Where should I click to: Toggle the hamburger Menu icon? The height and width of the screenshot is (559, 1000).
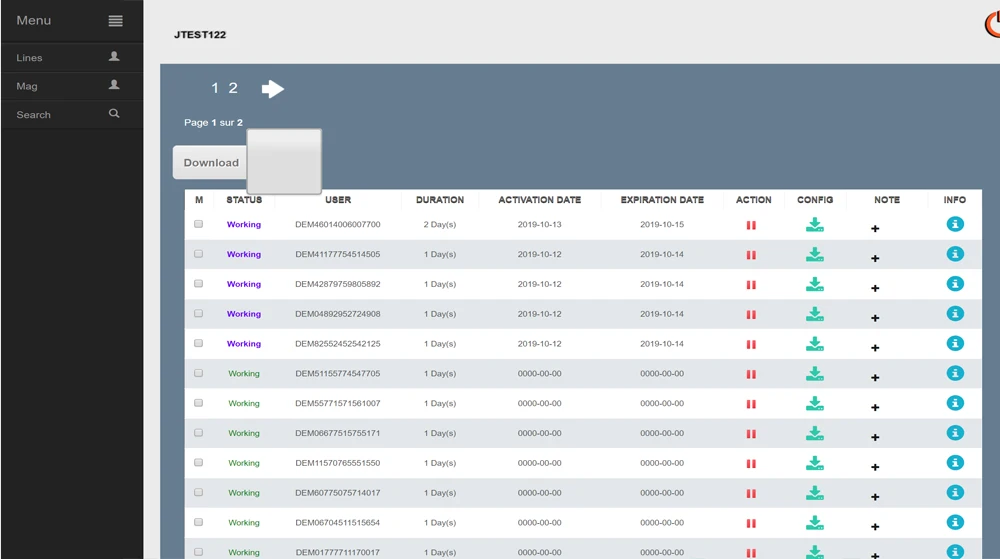115,21
